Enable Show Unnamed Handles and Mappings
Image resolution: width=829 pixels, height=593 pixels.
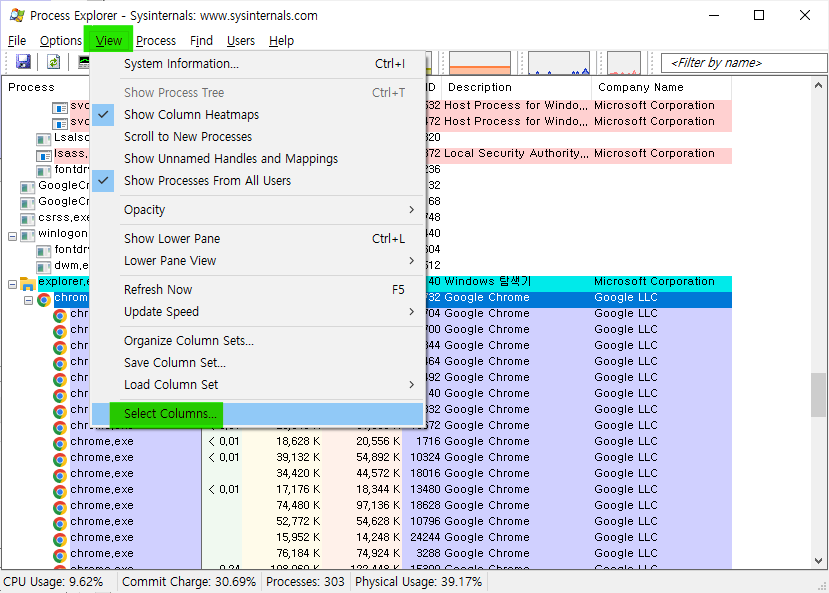pos(257,159)
